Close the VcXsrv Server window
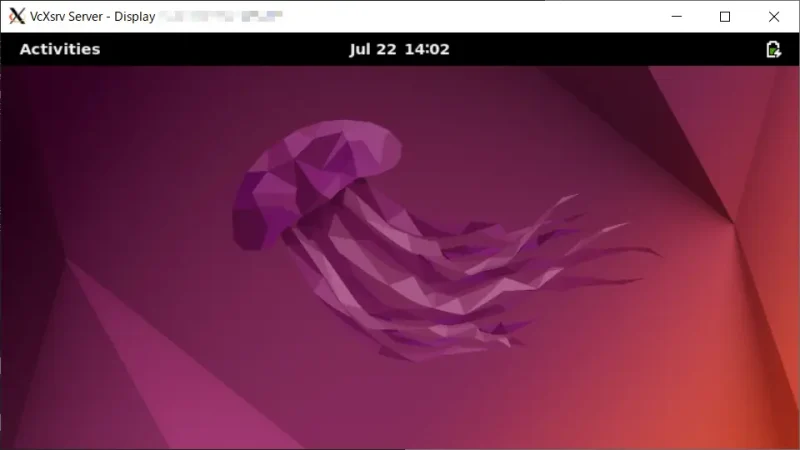800x450 pixels. tap(774, 16)
